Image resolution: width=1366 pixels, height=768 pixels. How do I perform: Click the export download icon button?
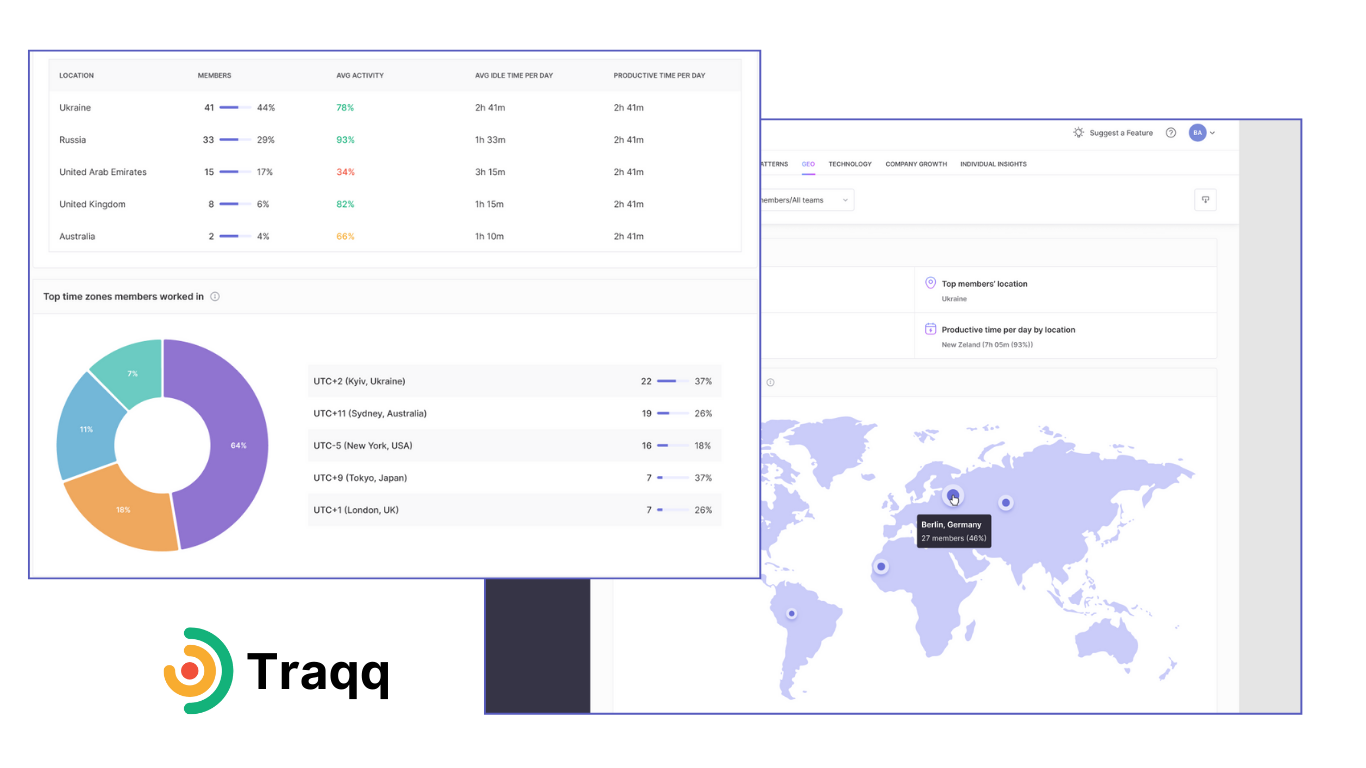[1205, 200]
